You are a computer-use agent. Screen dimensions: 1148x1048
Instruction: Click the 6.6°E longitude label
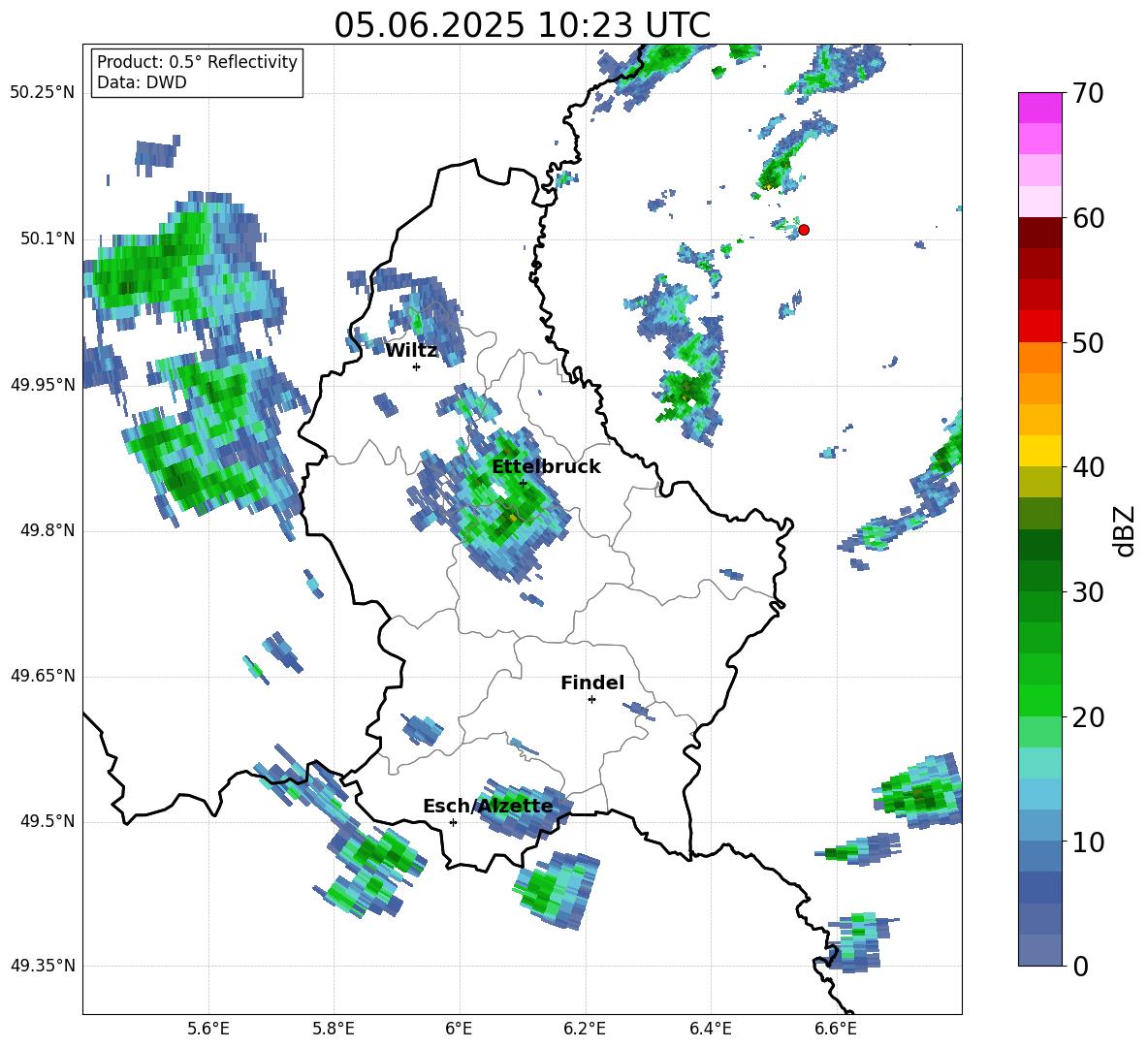pyautogui.click(x=836, y=1029)
